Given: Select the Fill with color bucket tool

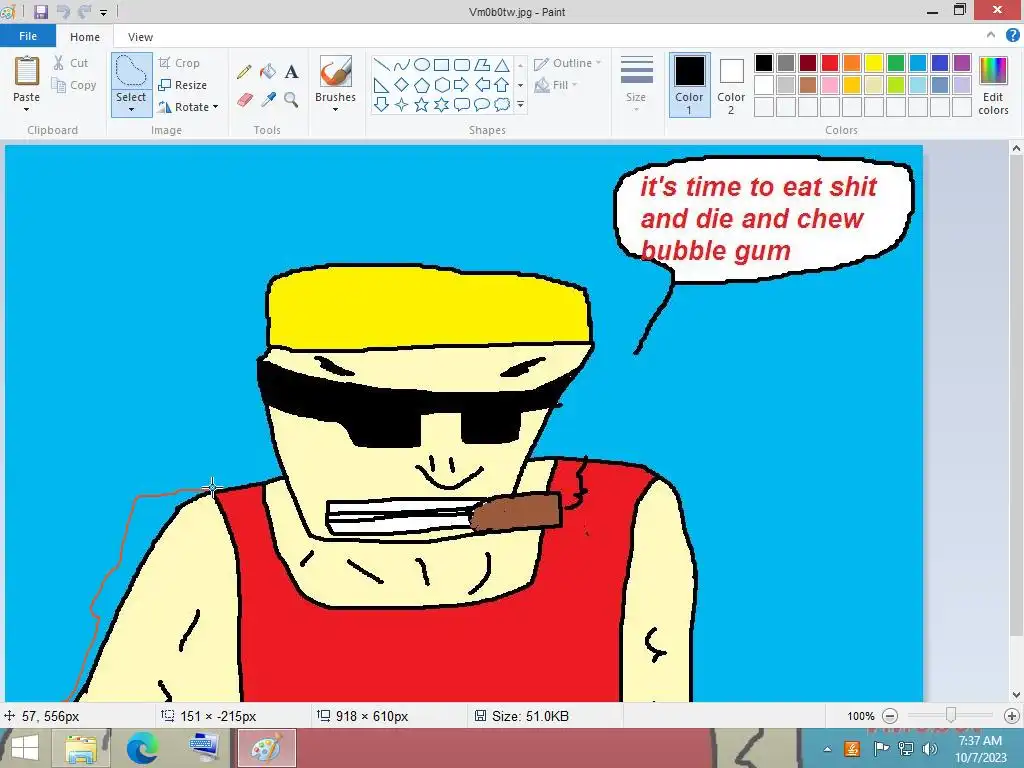Looking at the screenshot, I should click(268, 71).
